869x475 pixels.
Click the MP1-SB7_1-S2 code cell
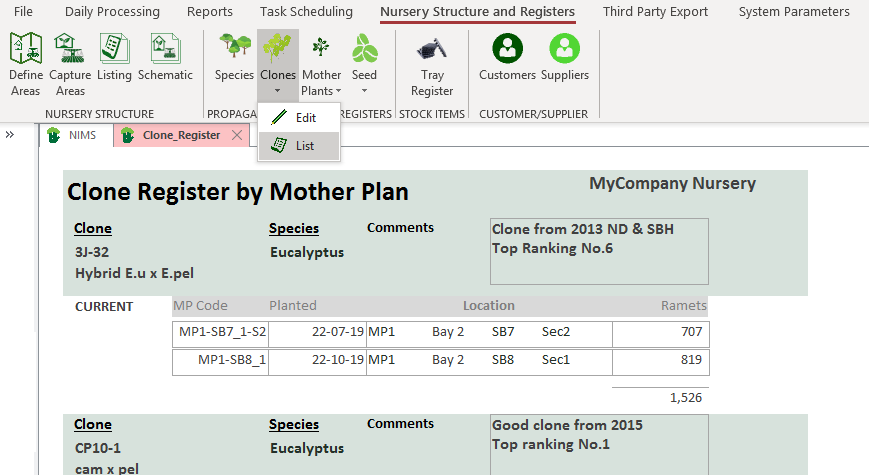pyautogui.click(x=221, y=332)
